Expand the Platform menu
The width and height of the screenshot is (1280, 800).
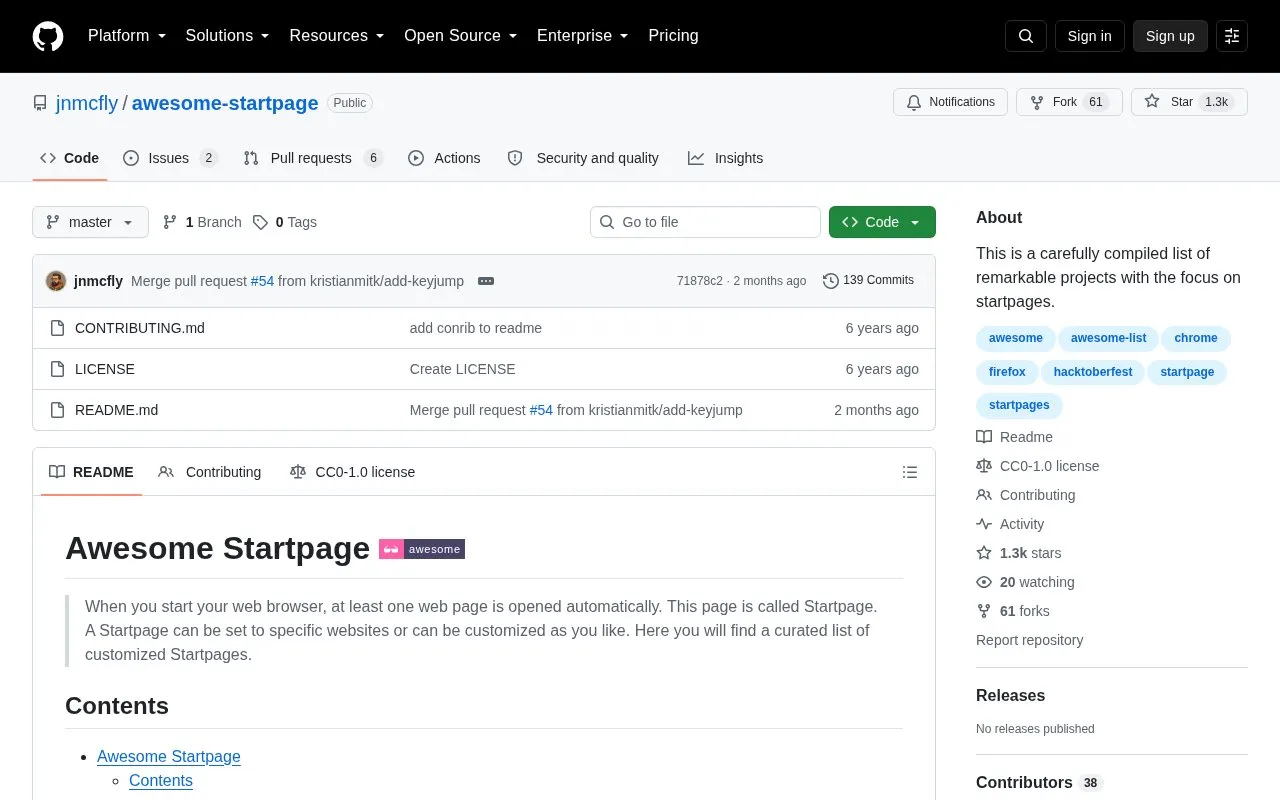[127, 36]
